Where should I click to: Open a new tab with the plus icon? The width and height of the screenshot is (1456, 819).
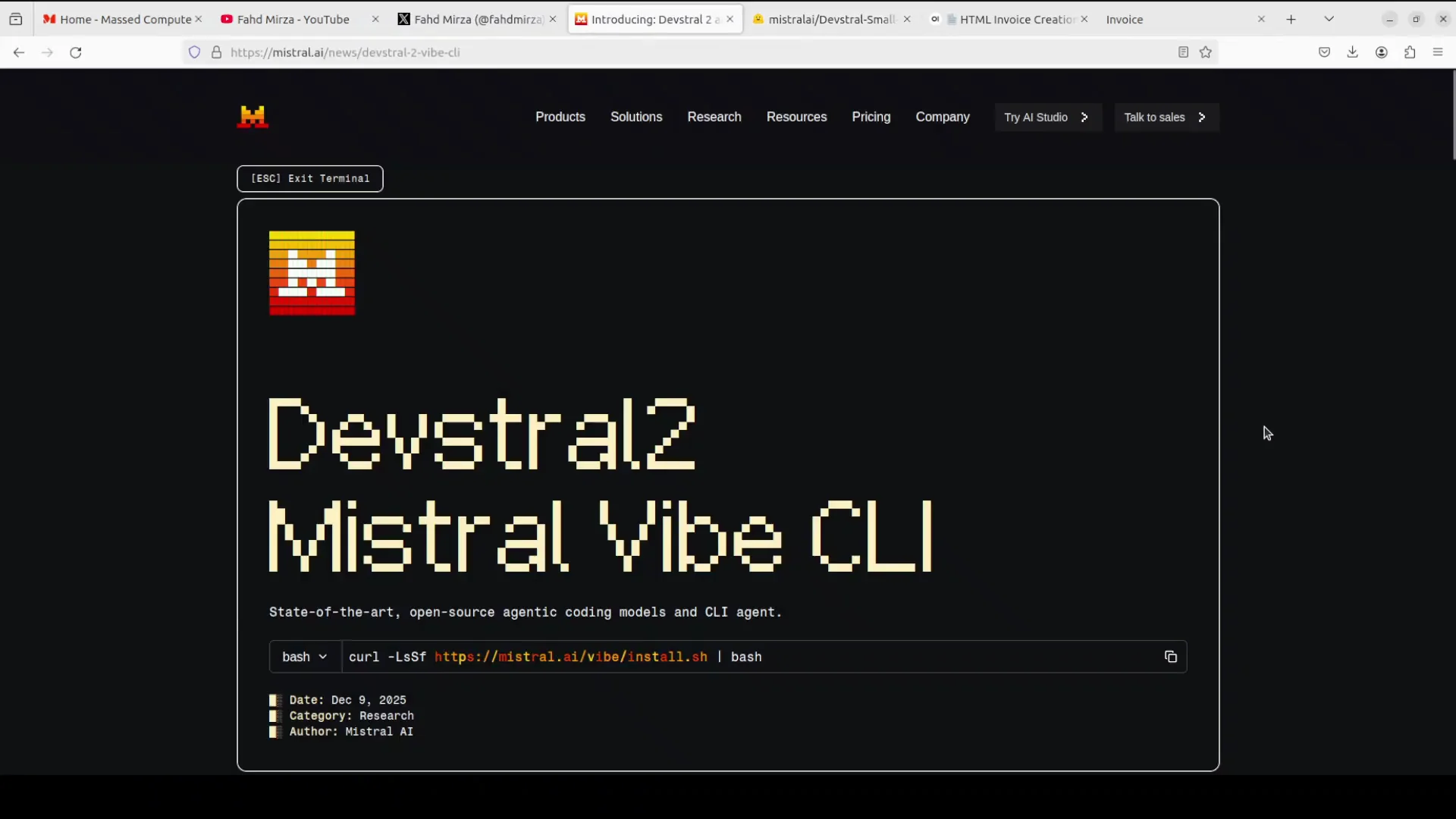click(1291, 19)
